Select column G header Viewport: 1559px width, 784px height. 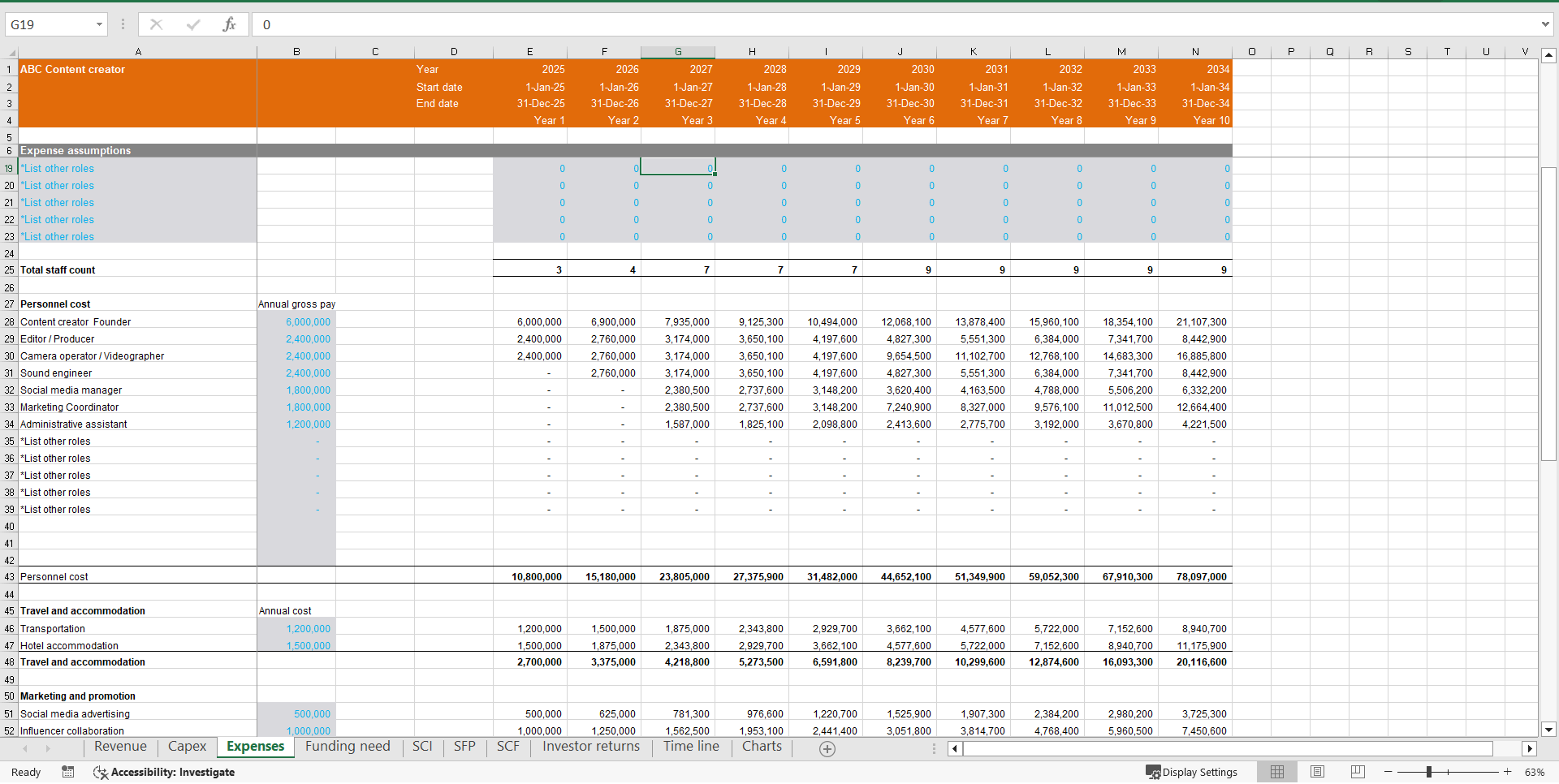pos(678,52)
